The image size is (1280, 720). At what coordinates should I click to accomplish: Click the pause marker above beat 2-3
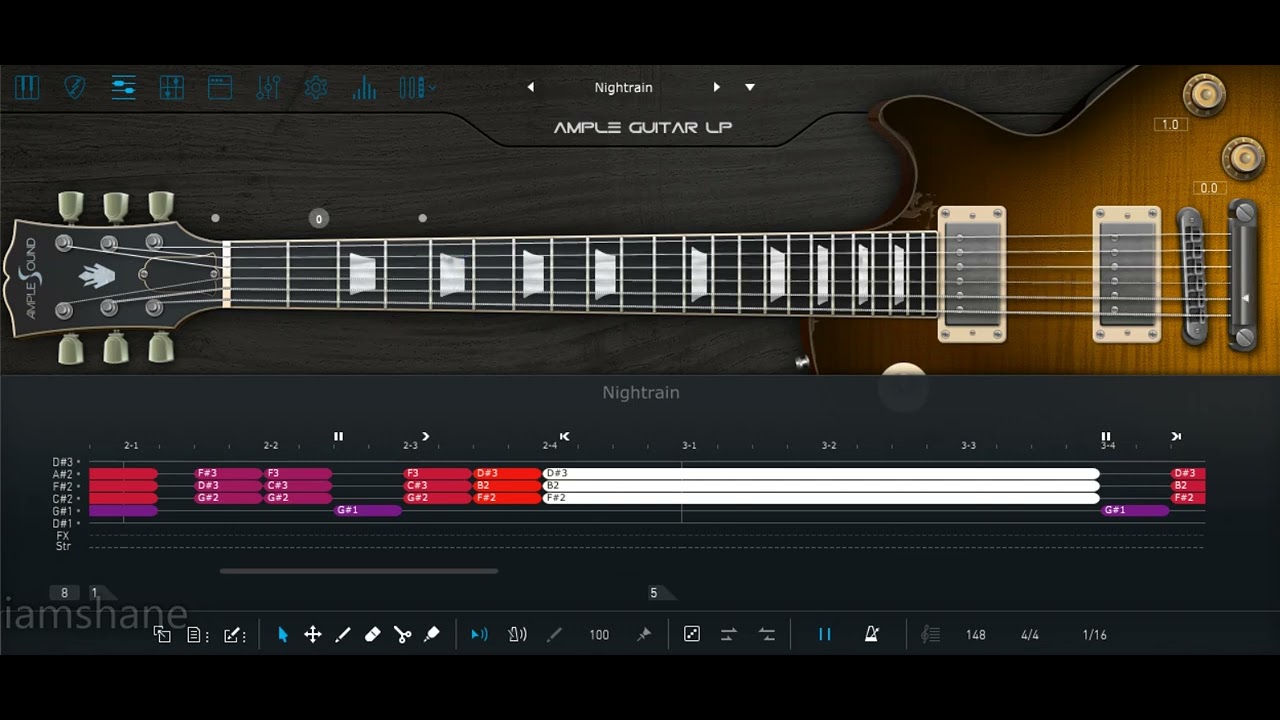tap(338, 436)
